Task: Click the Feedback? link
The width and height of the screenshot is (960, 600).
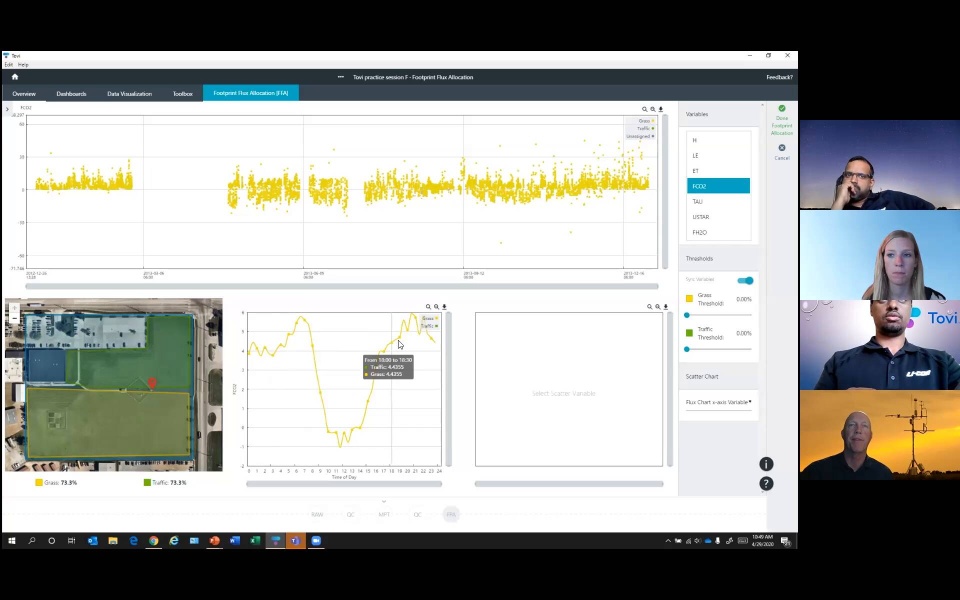Action: [779, 77]
